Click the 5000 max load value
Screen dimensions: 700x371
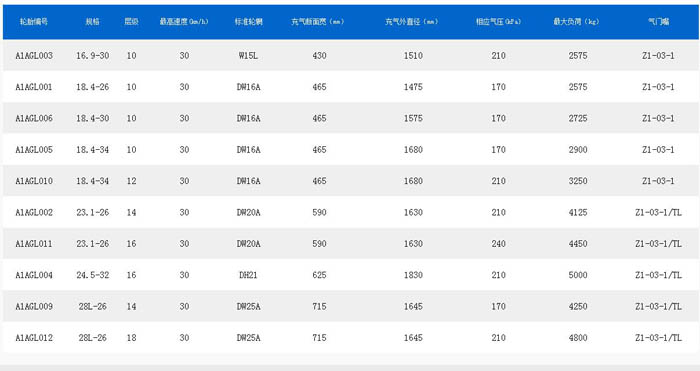(x=578, y=275)
